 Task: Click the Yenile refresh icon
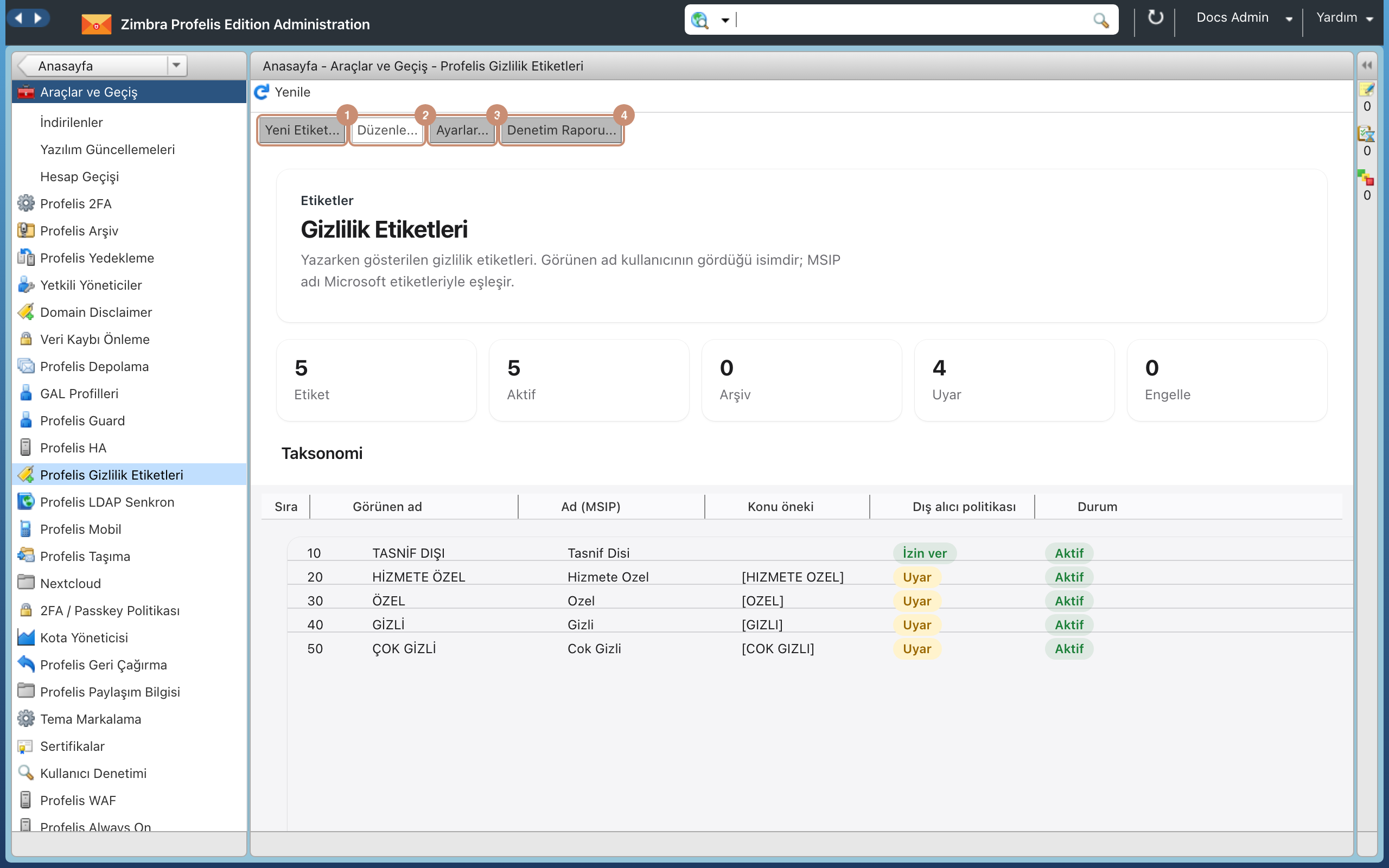click(x=262, y=92)
